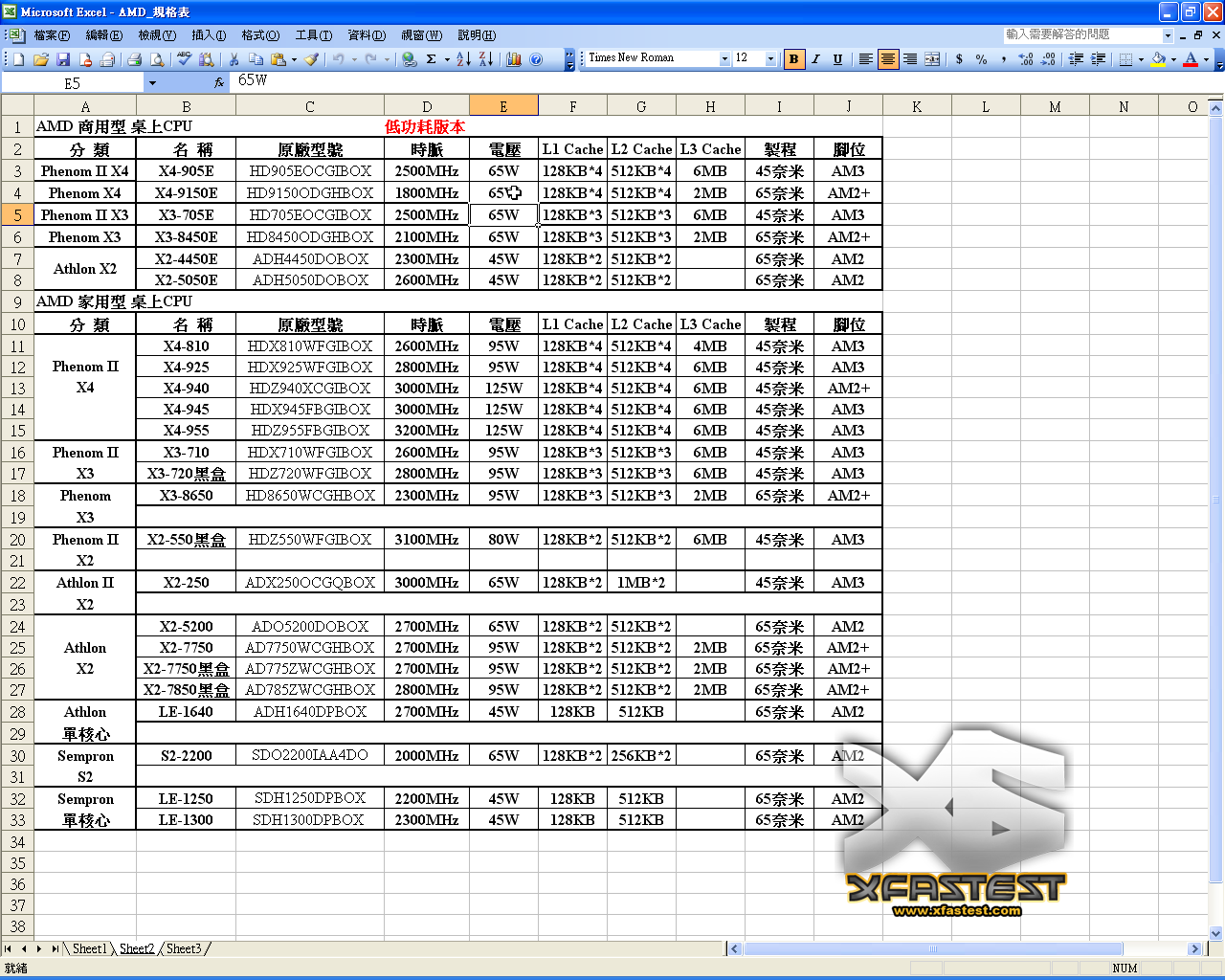Apply yellow Fill Color paint bucket
The width and height of the screenshot is (1225, 980).
point(1158,59)
